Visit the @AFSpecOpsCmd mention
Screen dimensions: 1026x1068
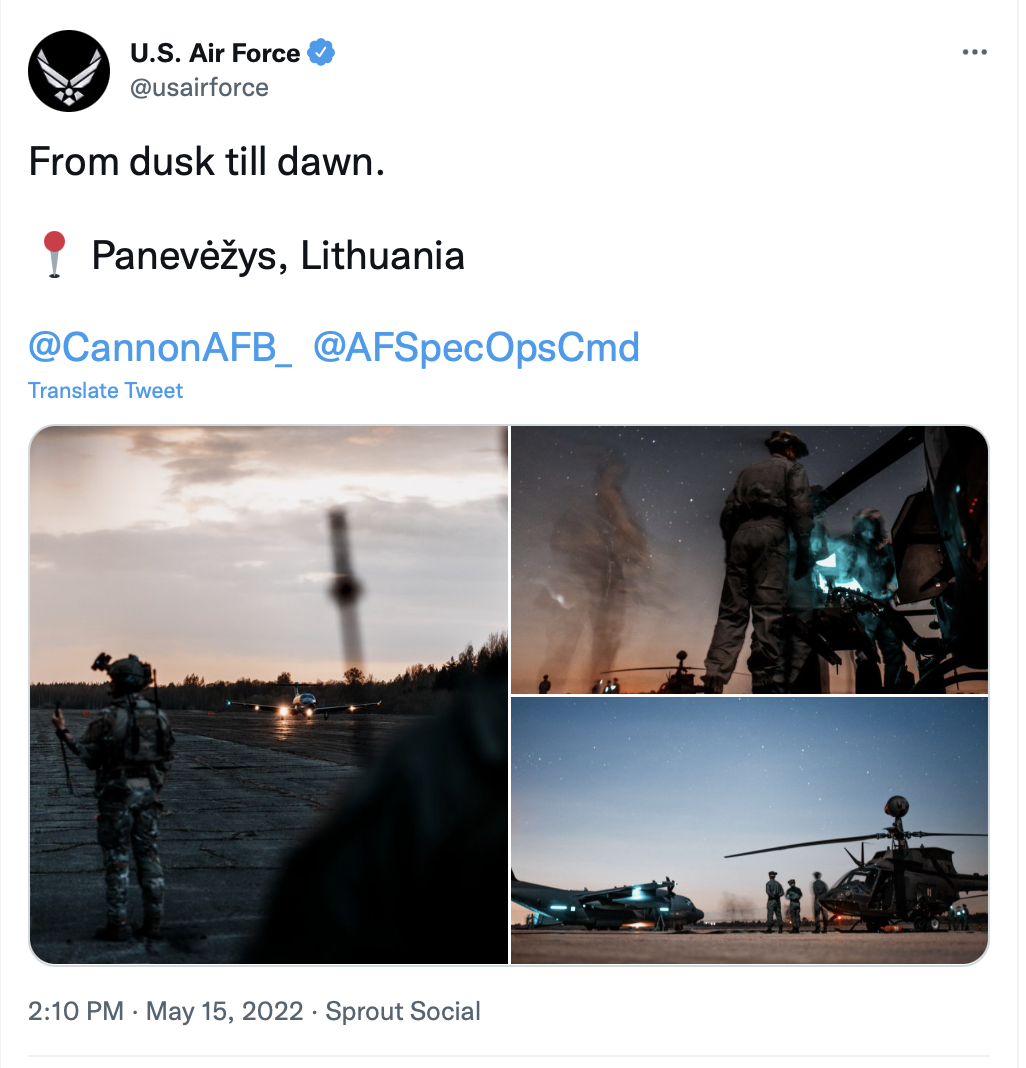coord(476,347)
